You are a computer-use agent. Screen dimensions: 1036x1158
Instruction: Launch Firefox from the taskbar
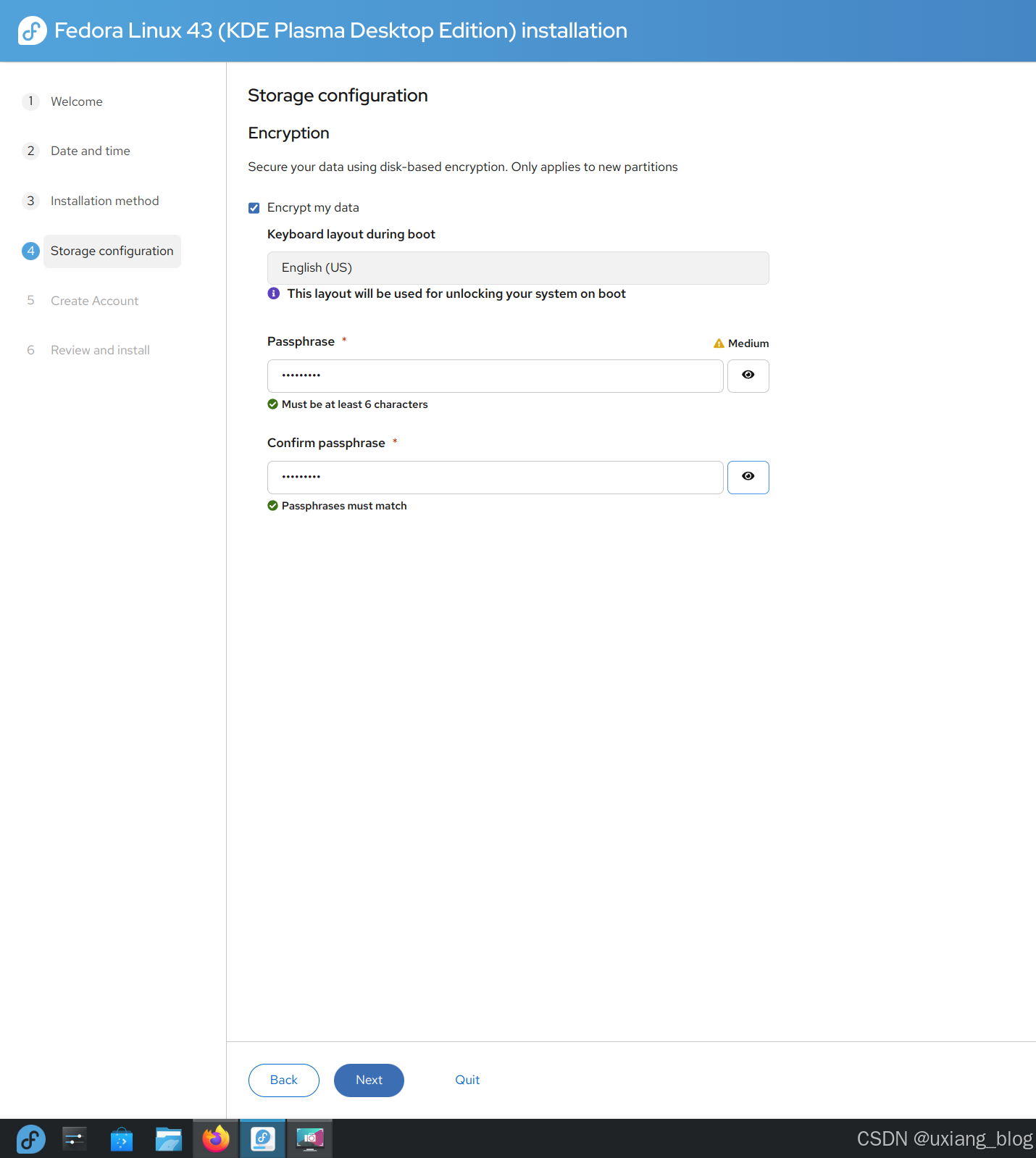click(216, 1139)
